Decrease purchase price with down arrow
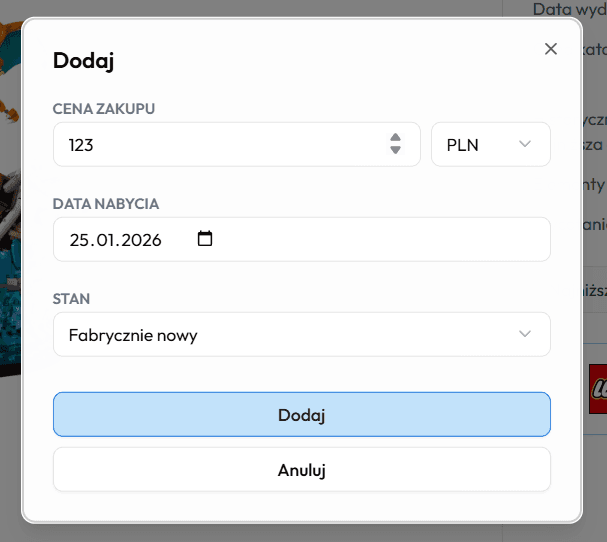The height and width of the screenshot is (542, 607). pos(395,150)
